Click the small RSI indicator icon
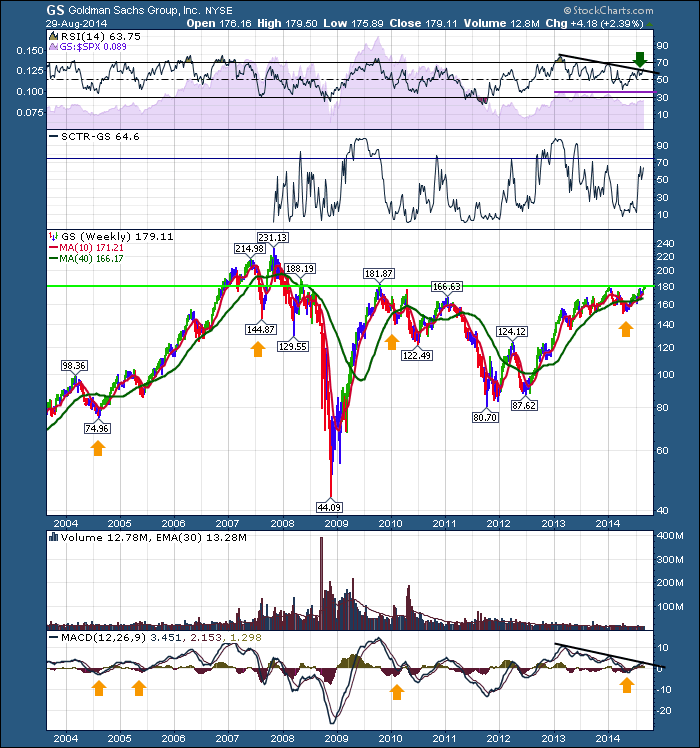The height and width of the screenshot is (748, 700). [x=53, y=37]
